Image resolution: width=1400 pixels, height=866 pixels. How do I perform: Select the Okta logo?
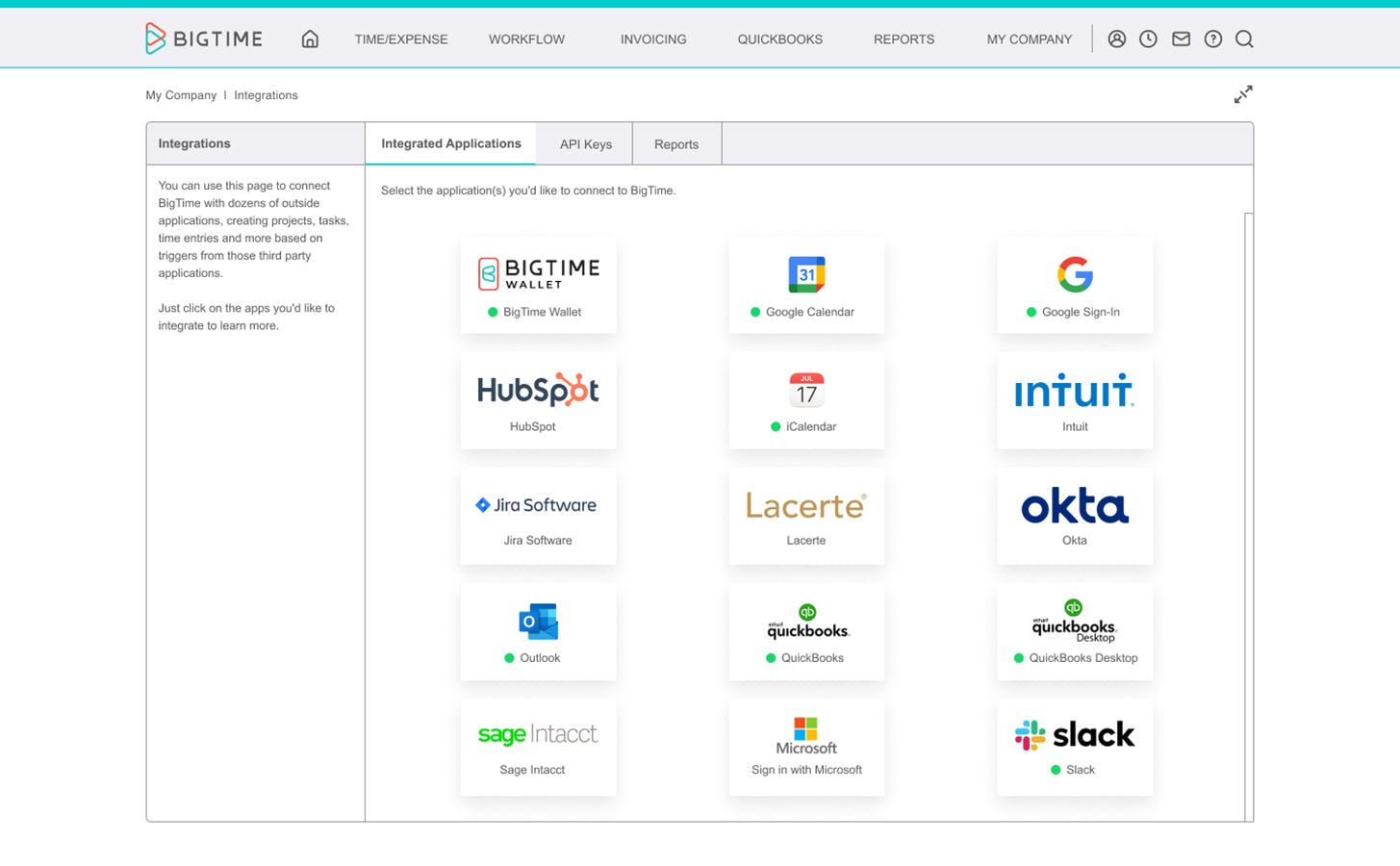1075,505
